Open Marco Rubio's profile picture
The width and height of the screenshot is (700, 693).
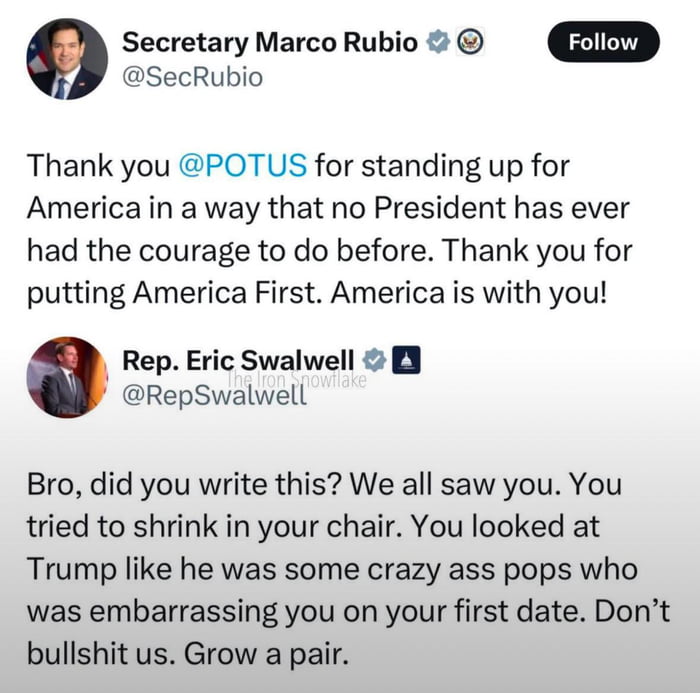point(67,58)
